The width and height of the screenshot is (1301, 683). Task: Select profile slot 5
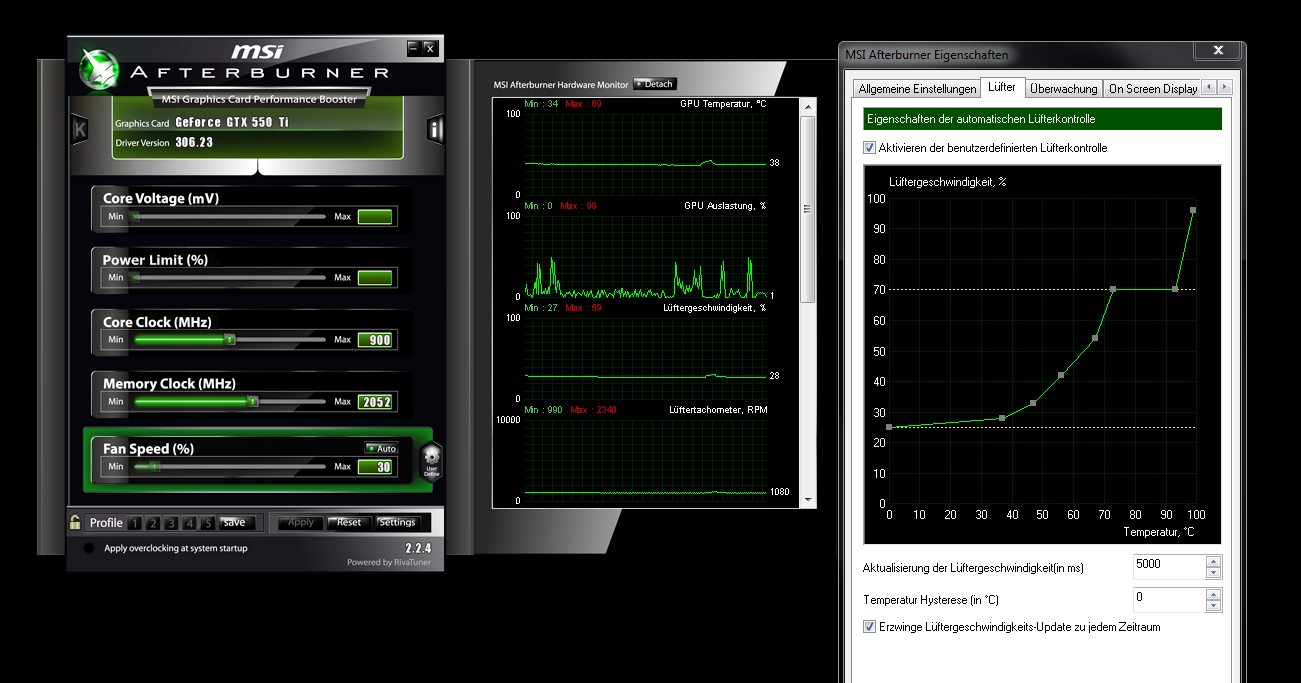207,523
